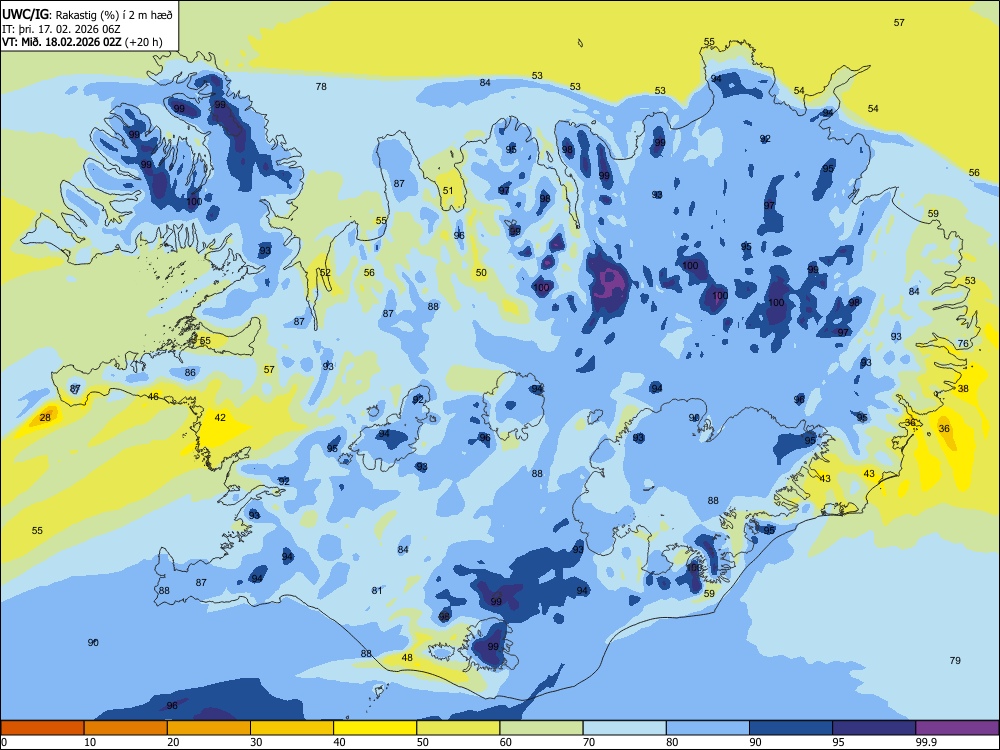The height and width of the screenshot is (750, 1000).
Task: Click the legend label '99.9'
Action: pos(926,742)
